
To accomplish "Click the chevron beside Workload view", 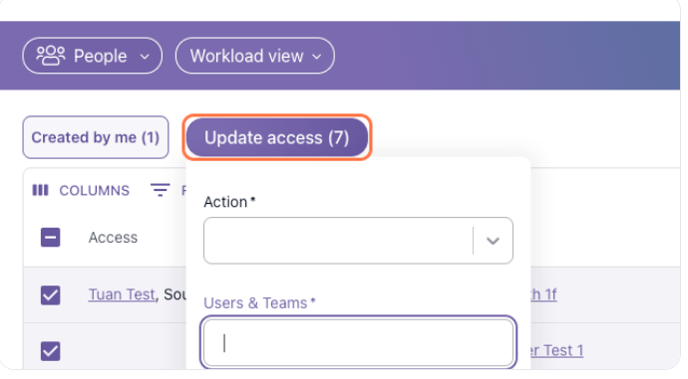I will click(x=316, y=57).
